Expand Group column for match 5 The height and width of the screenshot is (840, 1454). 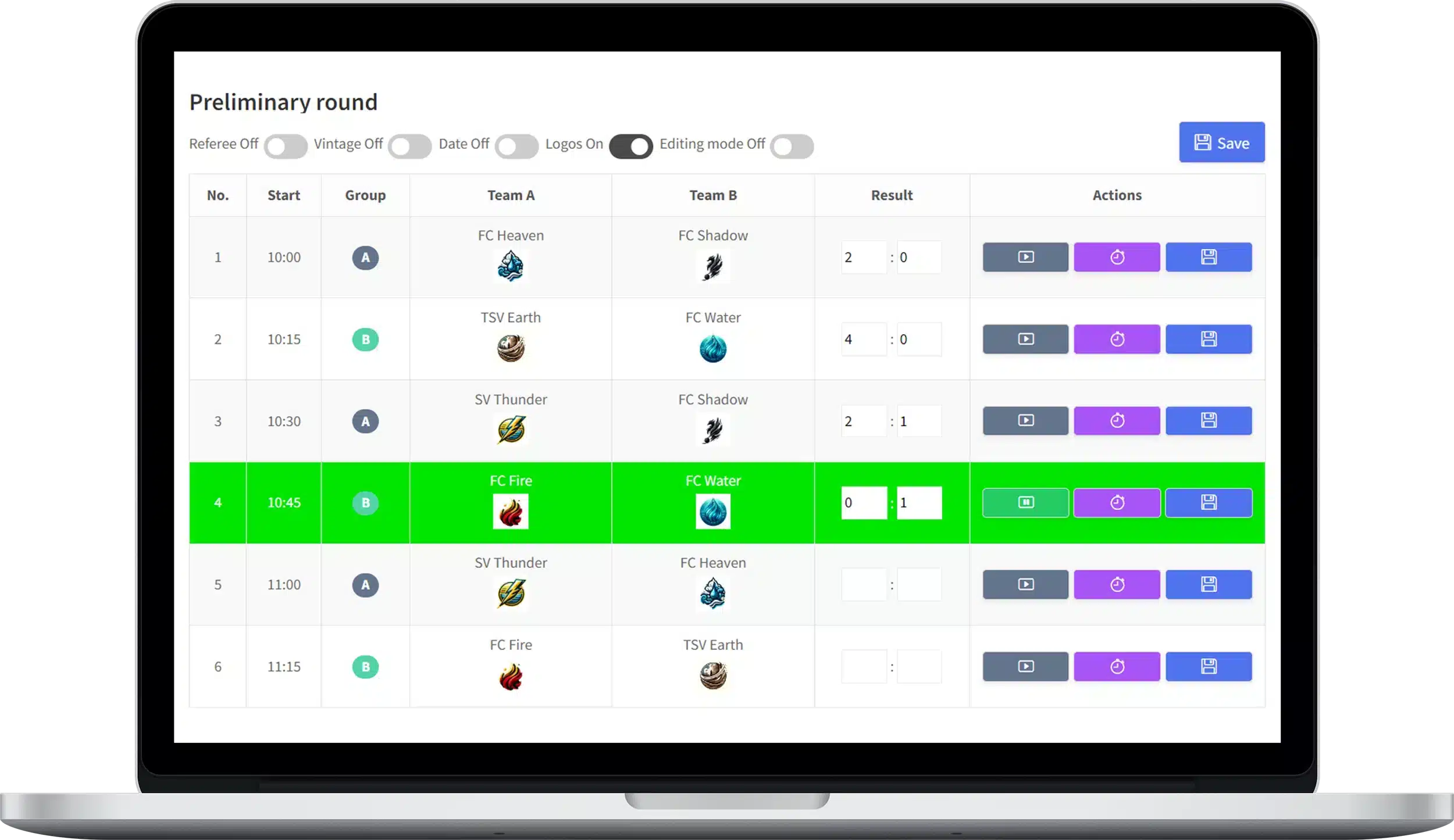(365, 584)
